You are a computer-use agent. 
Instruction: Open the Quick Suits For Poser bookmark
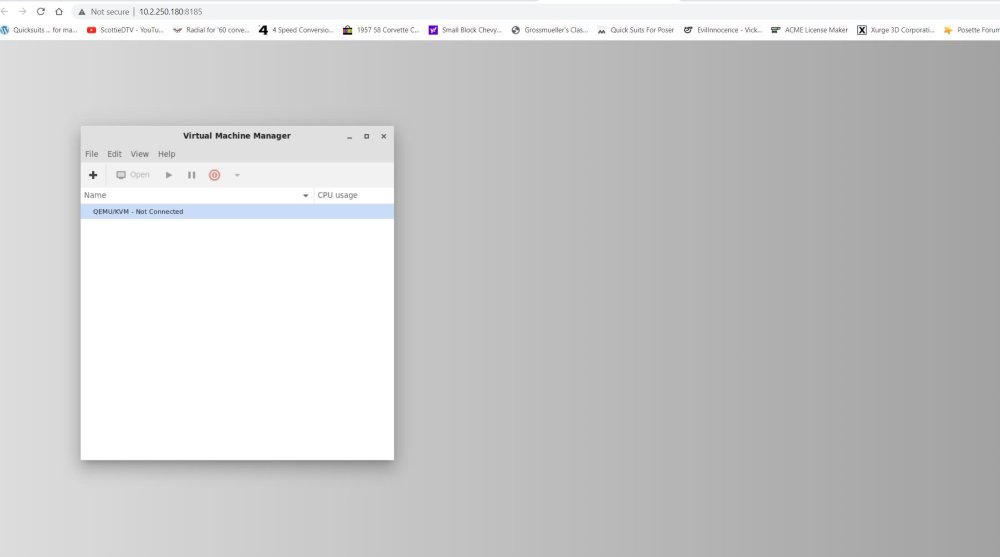click(x=636, y=30)
